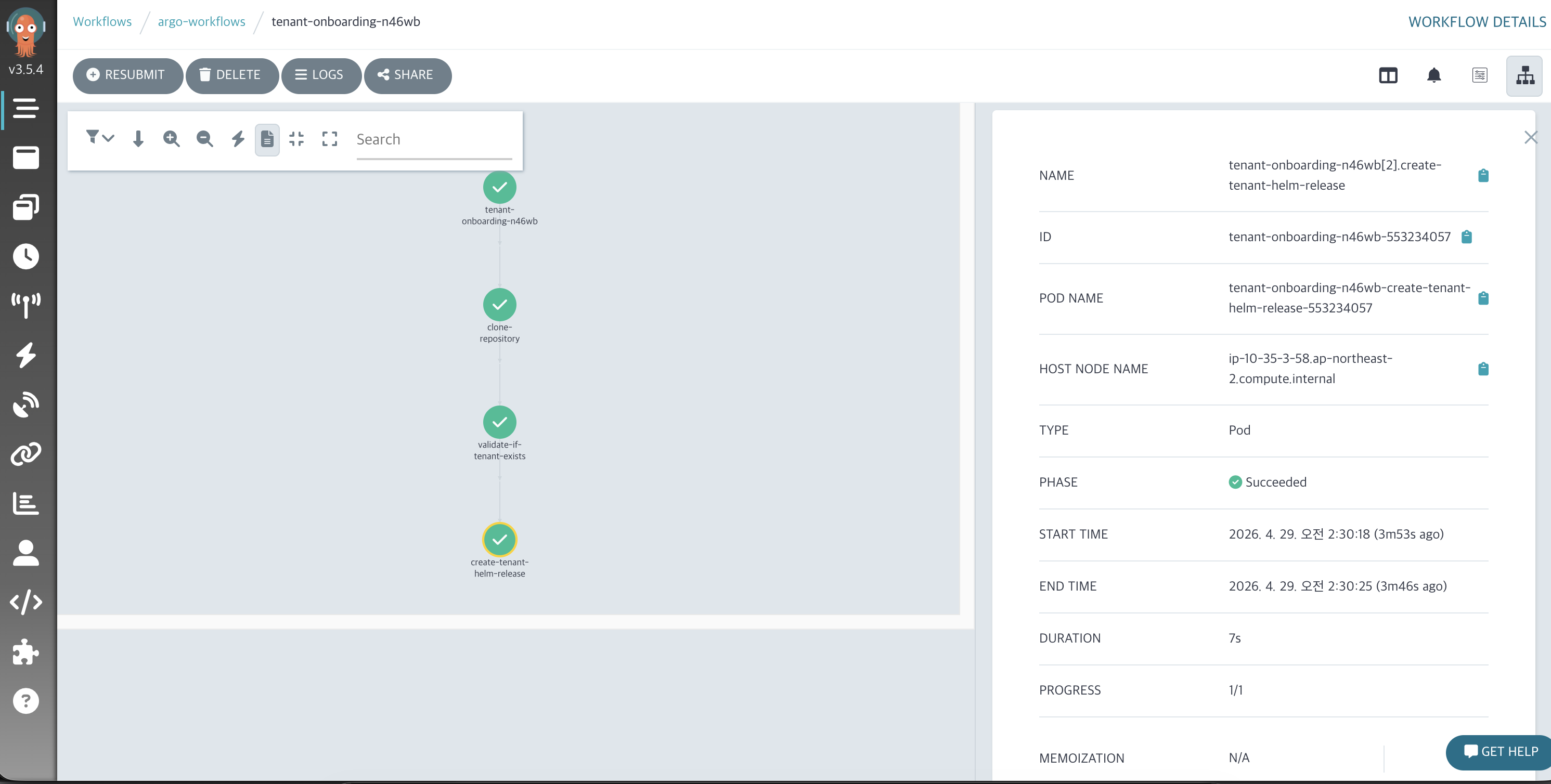
Task: Select the clone-repository node
Action: point(499,305)
